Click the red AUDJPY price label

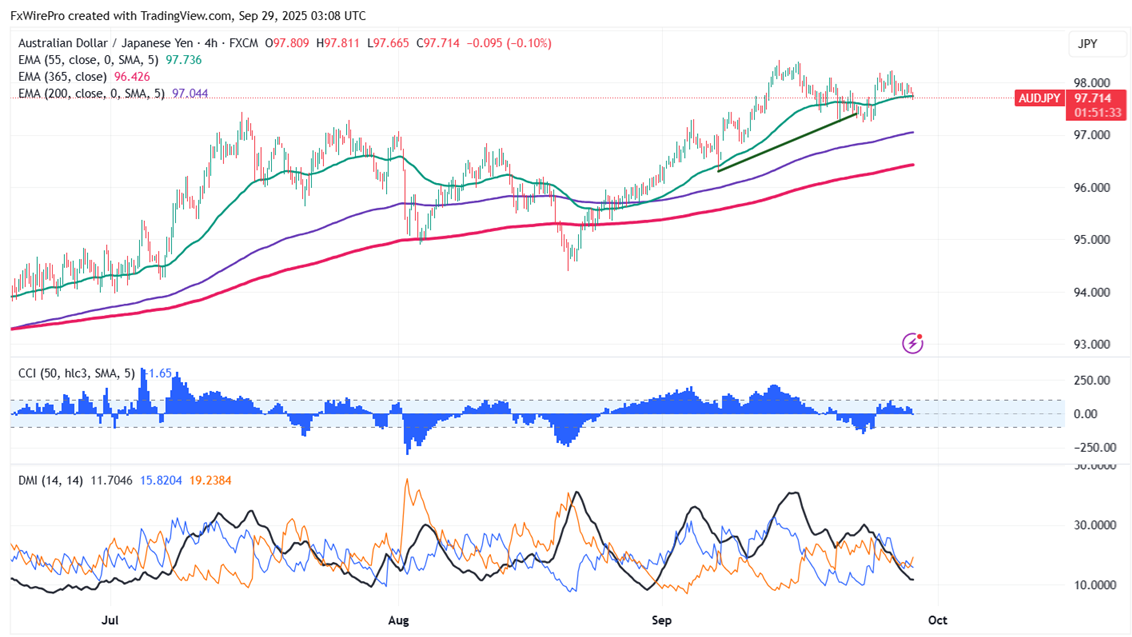(x=1040, y=98)
